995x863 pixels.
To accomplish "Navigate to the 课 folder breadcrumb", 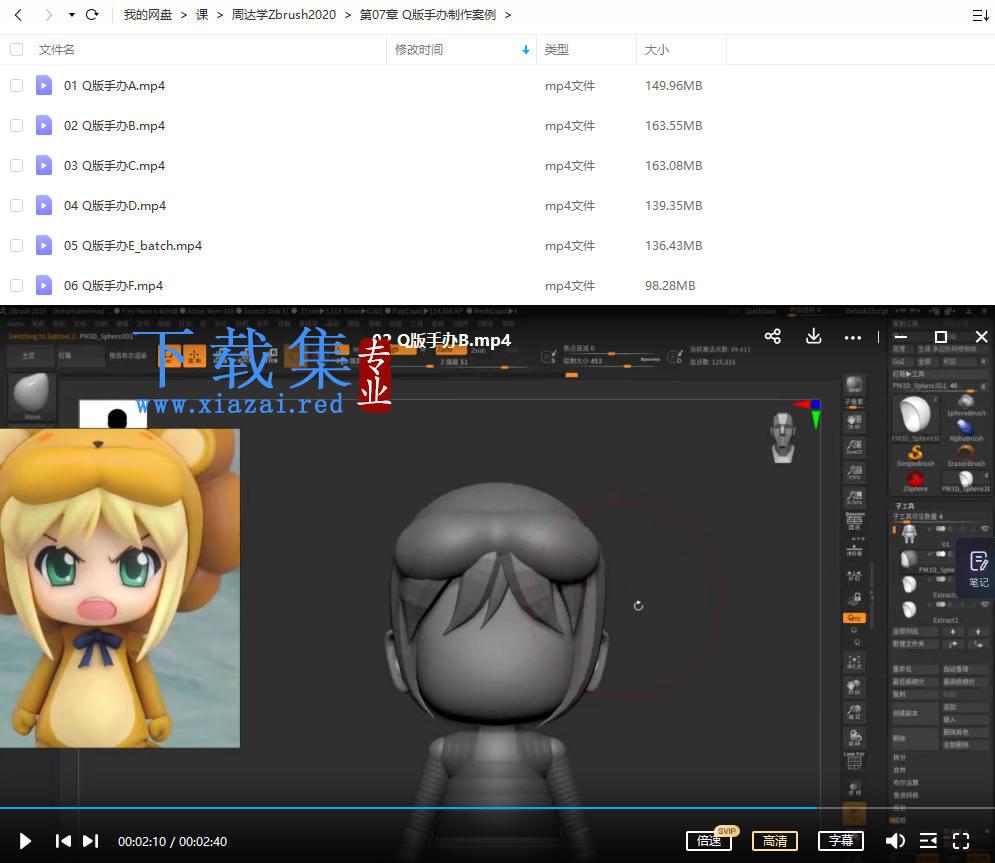I will 202,15.
